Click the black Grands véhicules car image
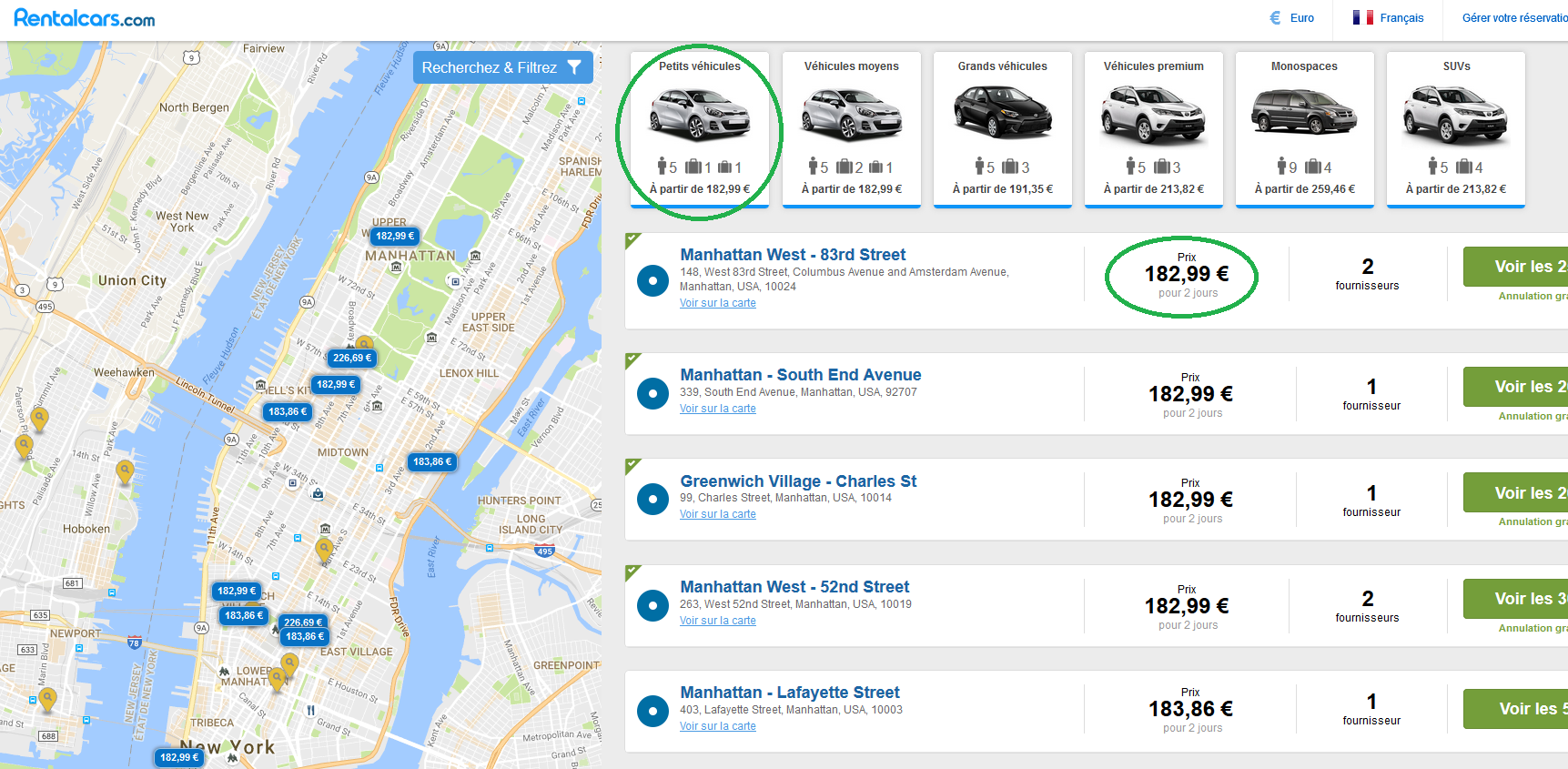Screen dimensions: 1568x769 1002,113
